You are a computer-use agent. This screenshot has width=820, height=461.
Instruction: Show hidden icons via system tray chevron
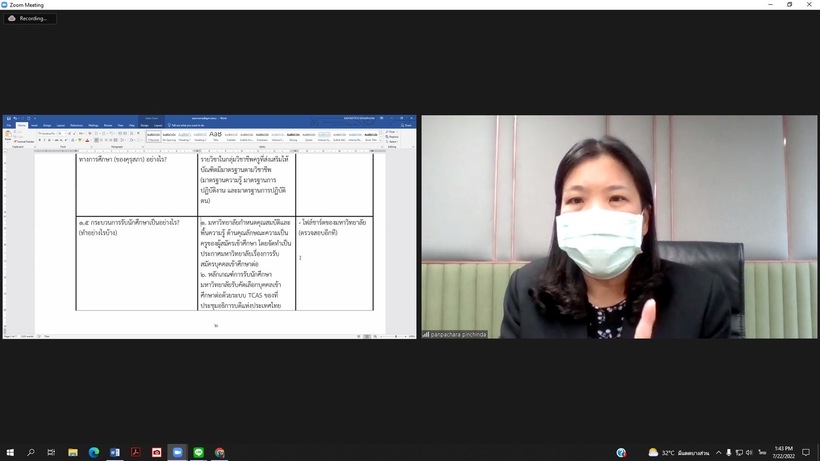pyautogui.click(x=719, y=453)
